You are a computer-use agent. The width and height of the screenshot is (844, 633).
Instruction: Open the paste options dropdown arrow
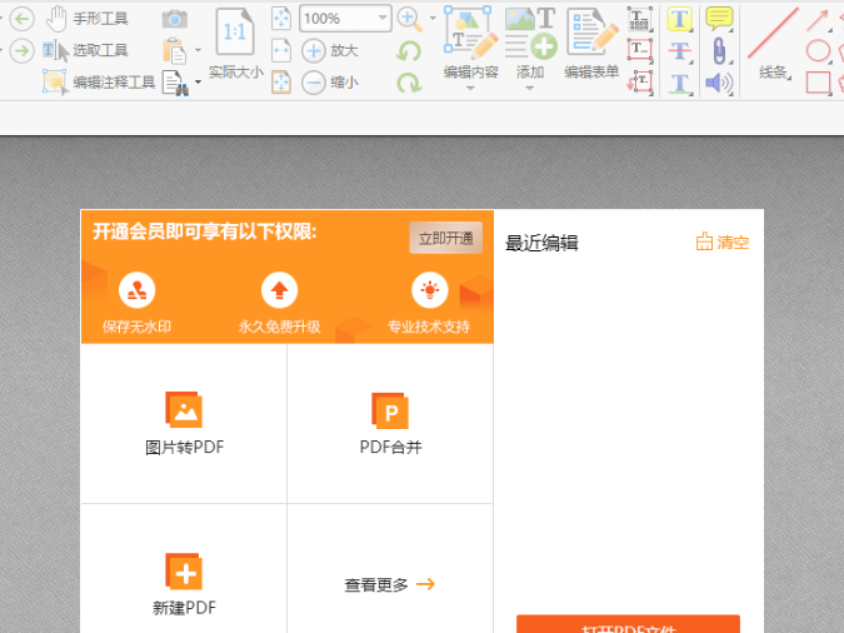pos(198,51)
